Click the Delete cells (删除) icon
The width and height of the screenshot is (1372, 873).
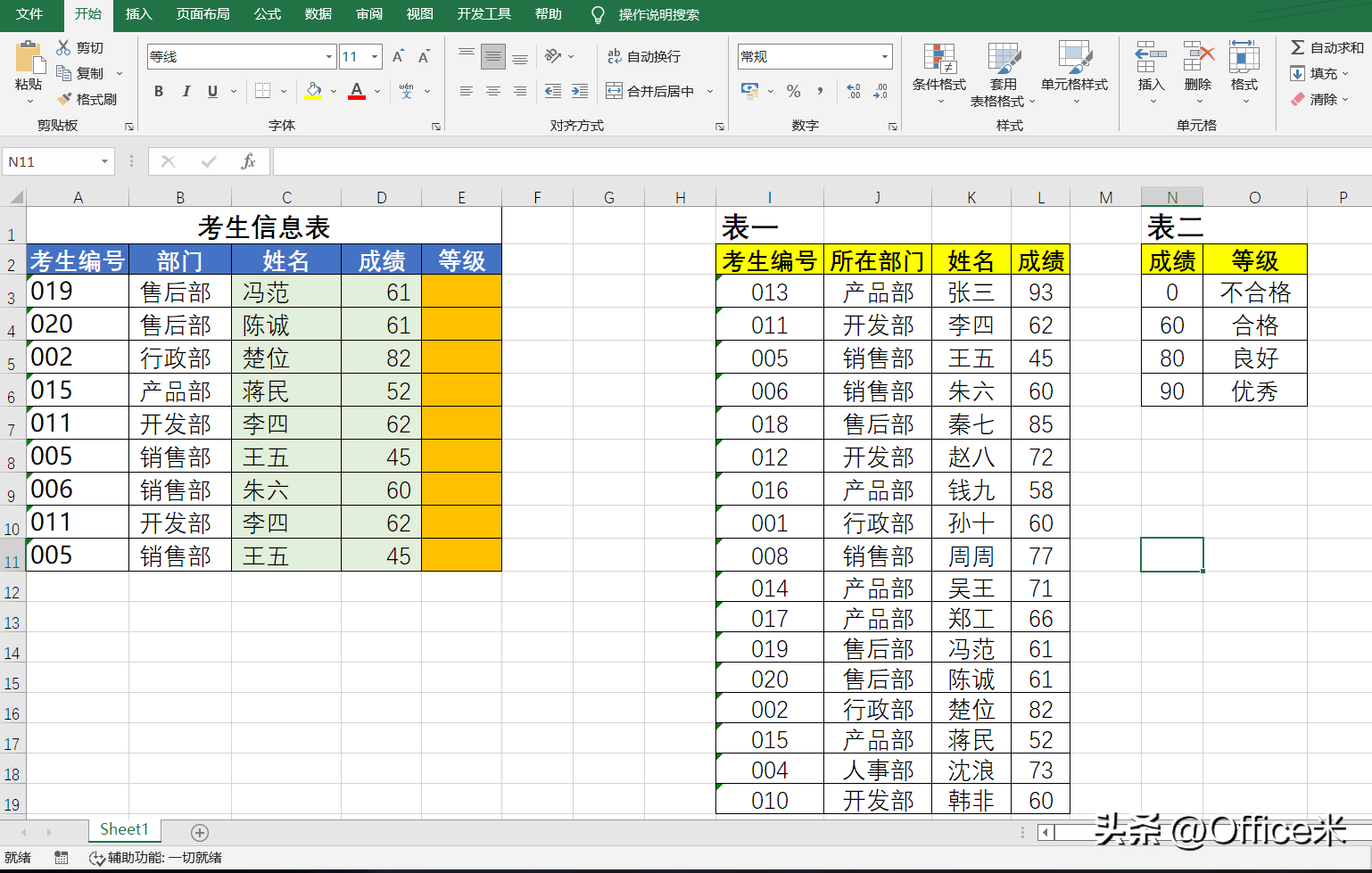click(1198, 57)
